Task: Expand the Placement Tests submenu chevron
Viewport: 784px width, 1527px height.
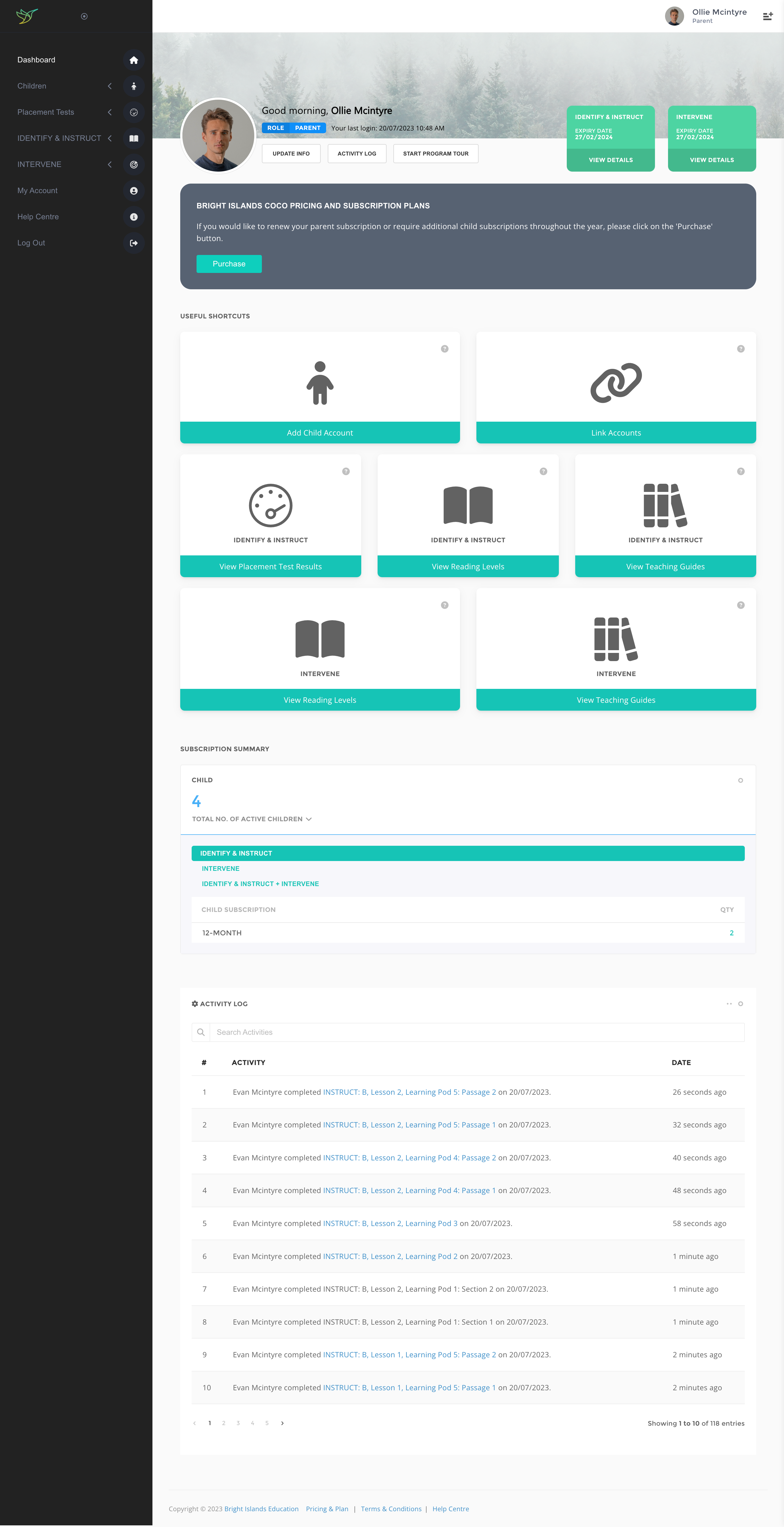Action: [110, 112]
